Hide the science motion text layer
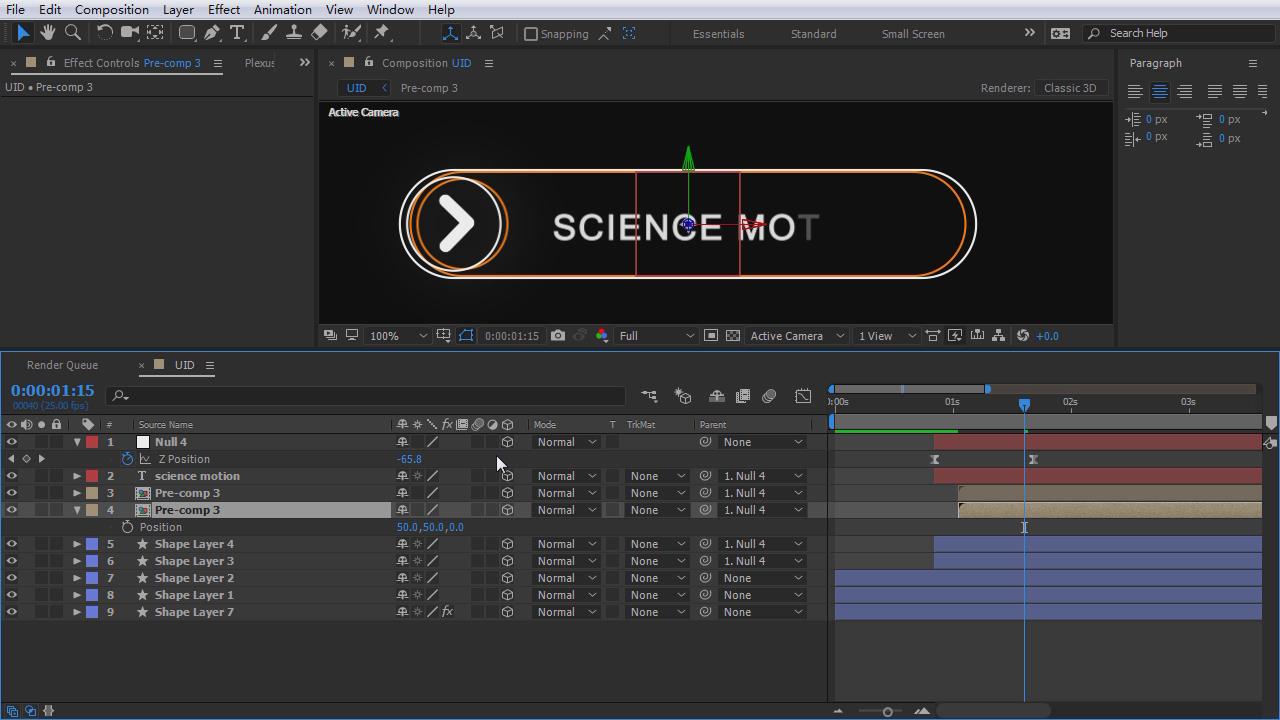Image resolution: width=1280 pixels, height=720 pixels. [x=12, y=476]
